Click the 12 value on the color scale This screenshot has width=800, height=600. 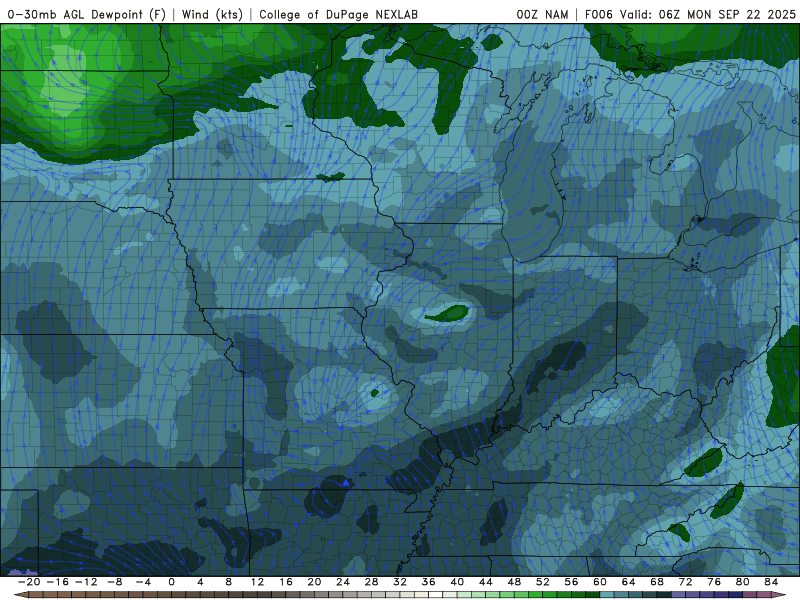257,582
